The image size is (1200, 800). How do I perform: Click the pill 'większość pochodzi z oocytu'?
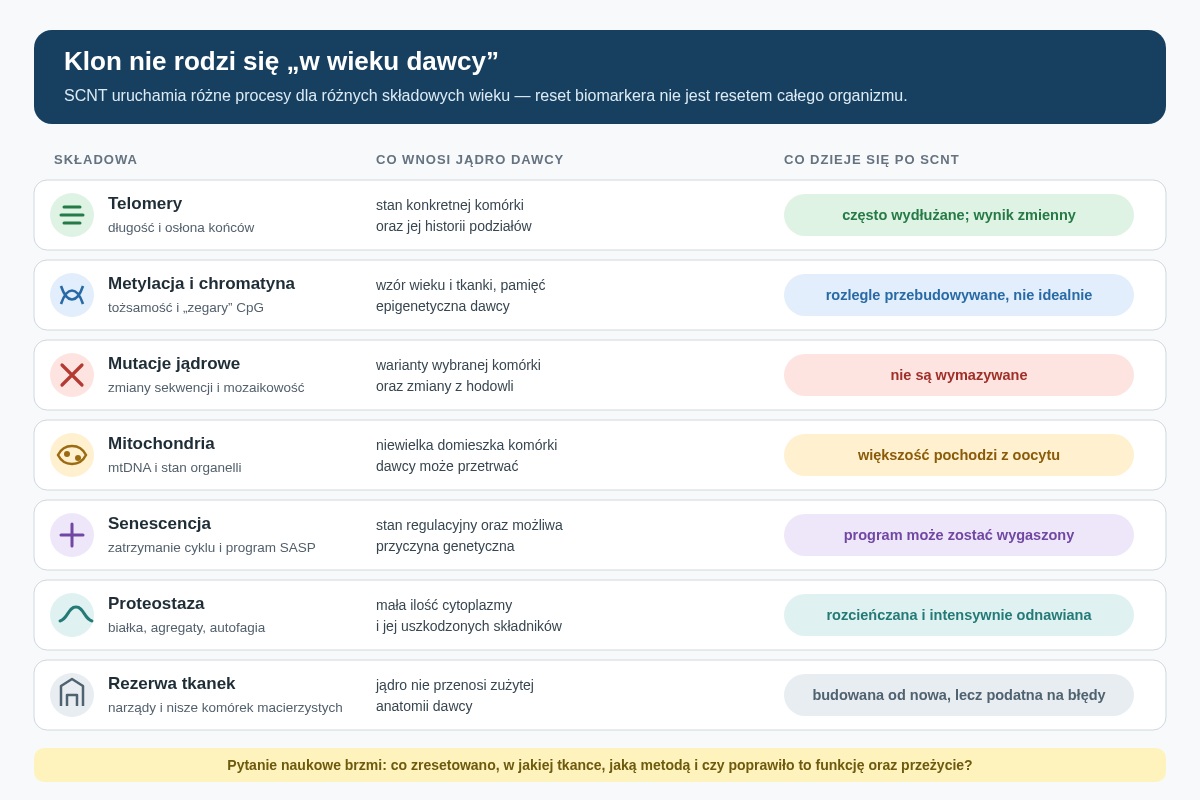[x=959, y=455]
